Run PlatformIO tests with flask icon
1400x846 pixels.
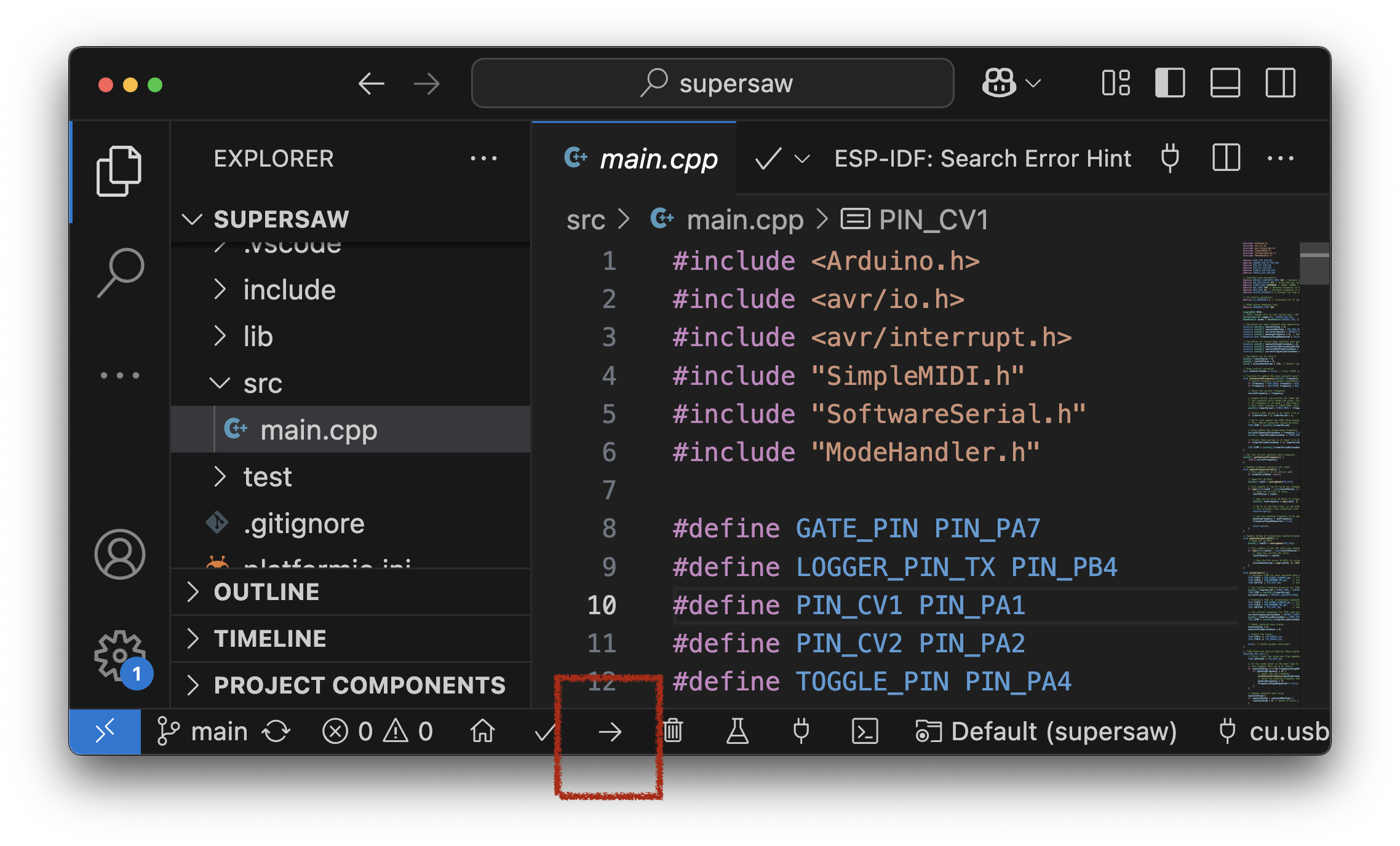pos(738,731)
